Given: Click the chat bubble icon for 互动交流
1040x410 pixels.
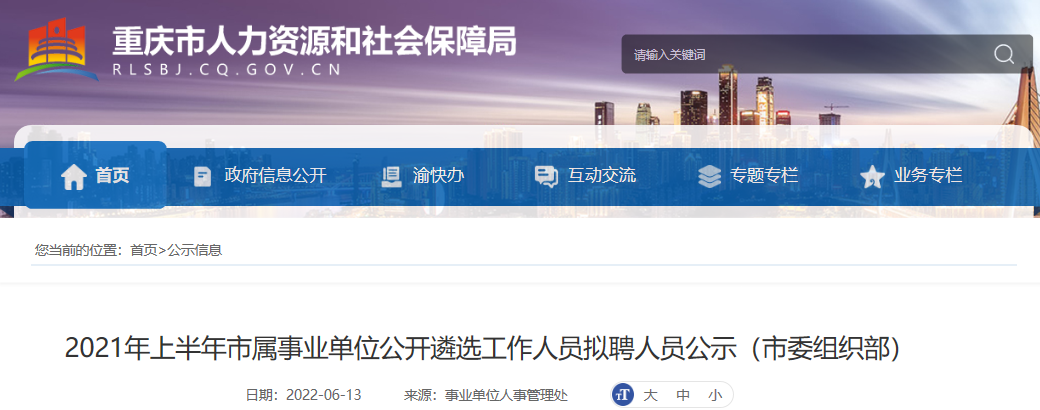Looking at the screenshot, I should [546, 176].
